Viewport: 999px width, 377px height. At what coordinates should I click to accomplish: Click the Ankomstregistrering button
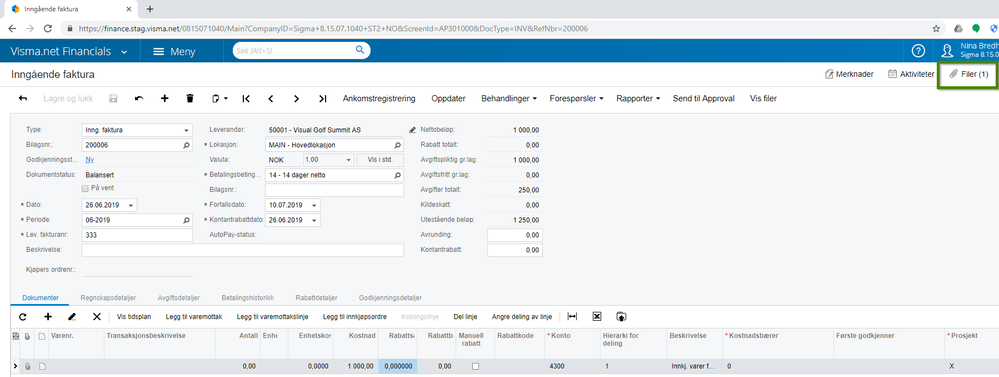[379, 99]
